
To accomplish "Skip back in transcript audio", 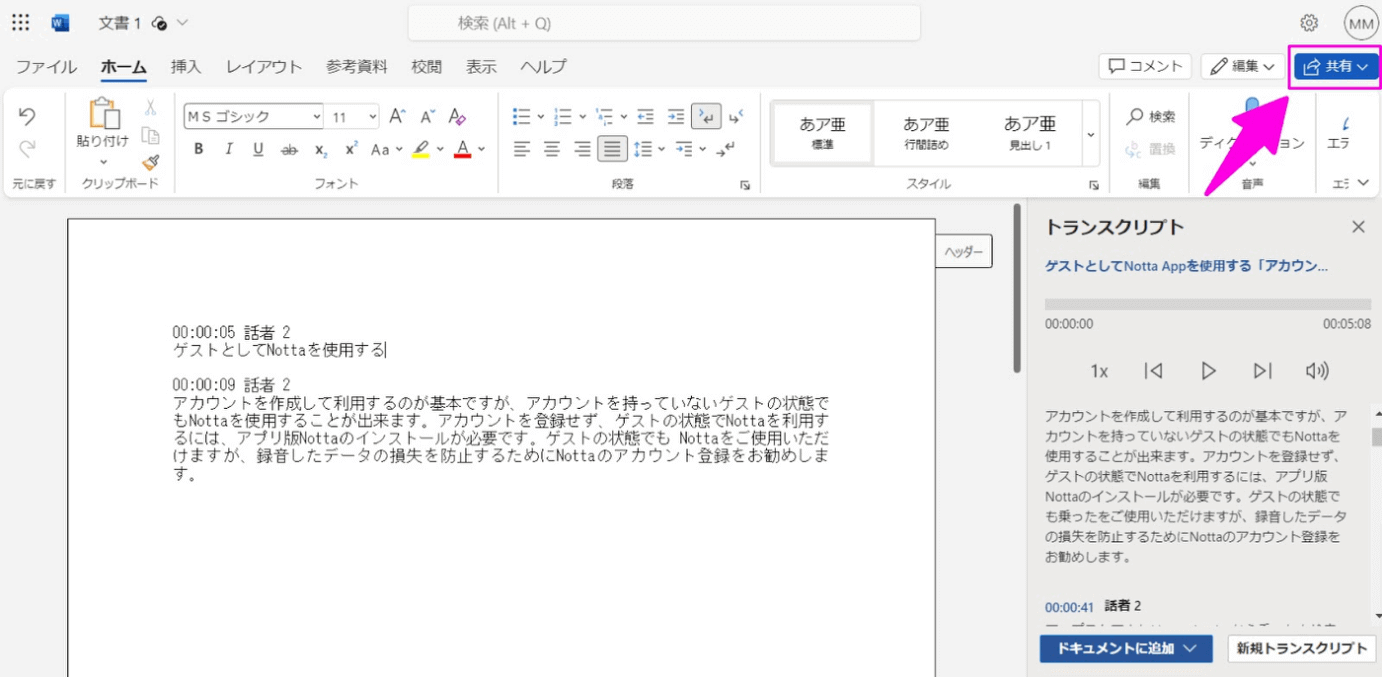I will [x=1153, y=371].
